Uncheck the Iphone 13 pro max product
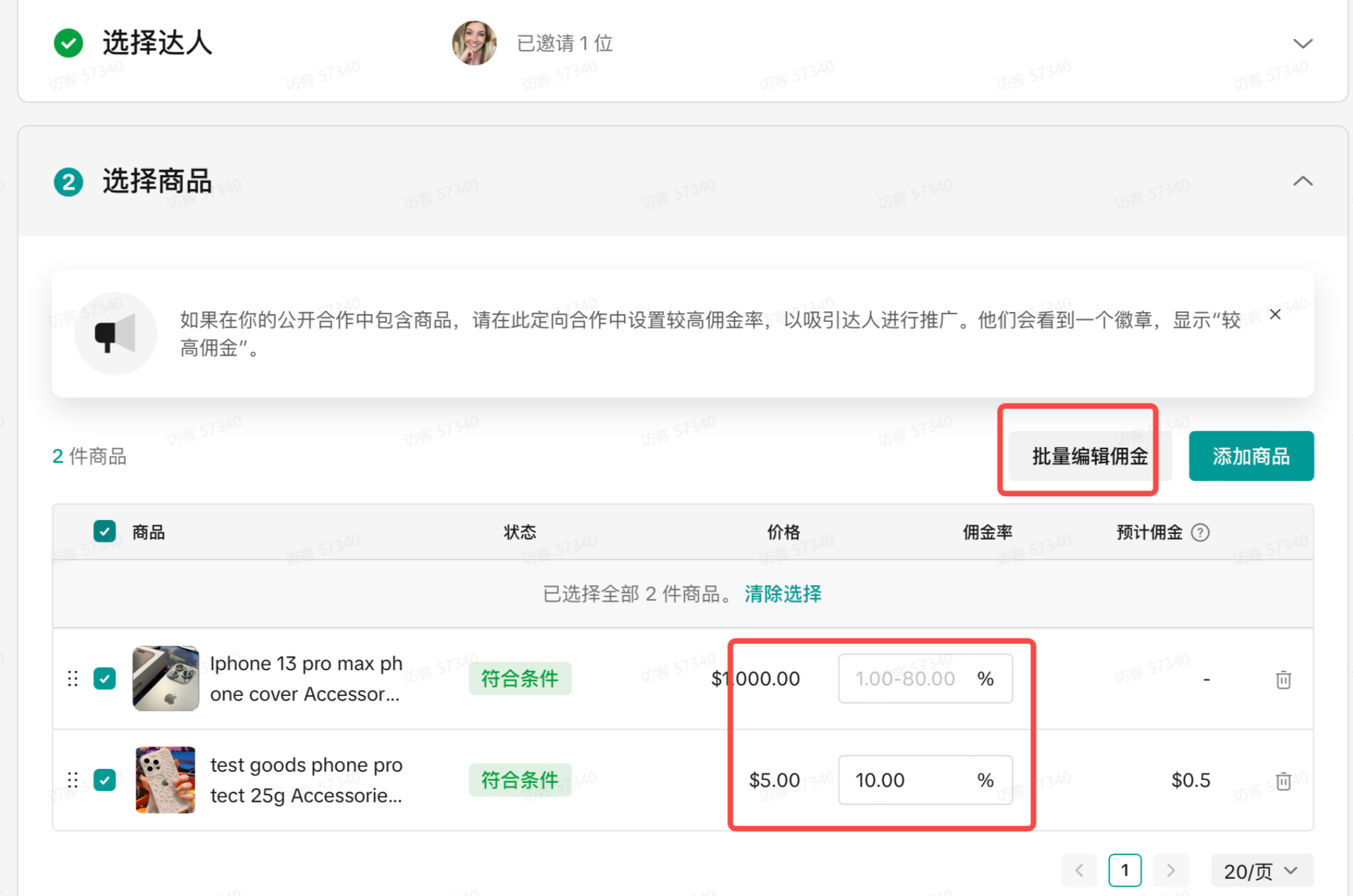 105,679
